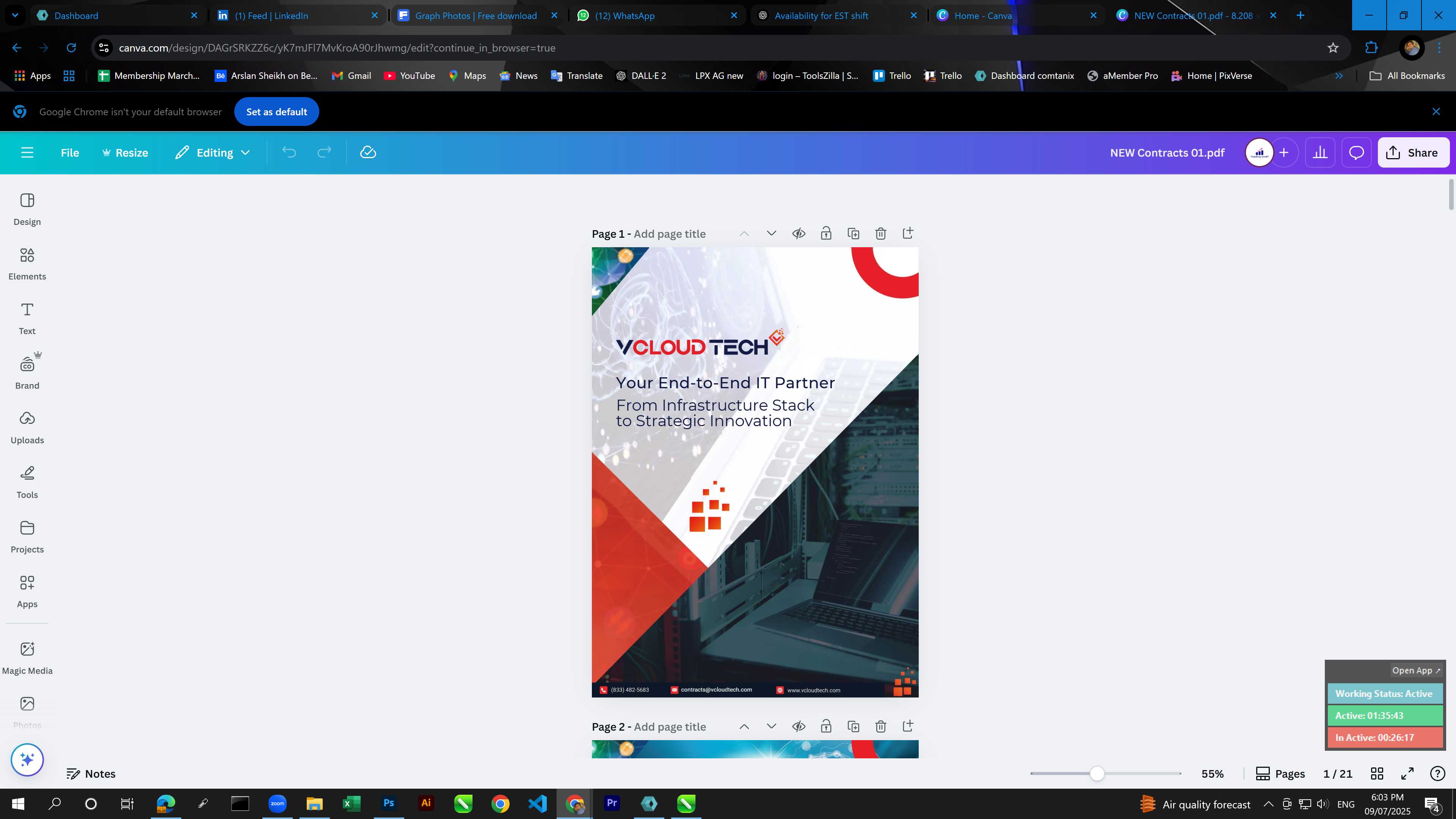The image size is (1456, 819).
Task: Click the Undo arrow
Action: pyautogui.click(x=289, y=152)
